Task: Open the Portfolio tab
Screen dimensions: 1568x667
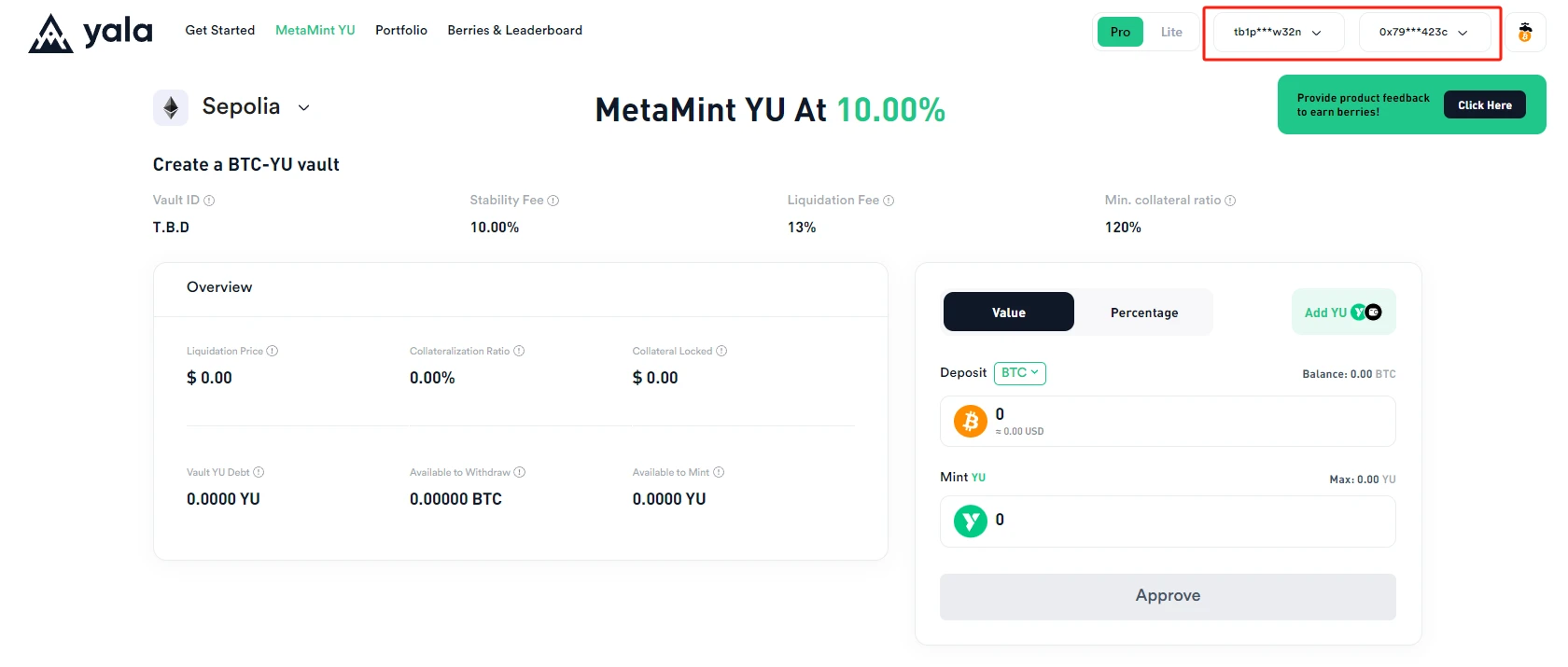Action: click(401, 31)
